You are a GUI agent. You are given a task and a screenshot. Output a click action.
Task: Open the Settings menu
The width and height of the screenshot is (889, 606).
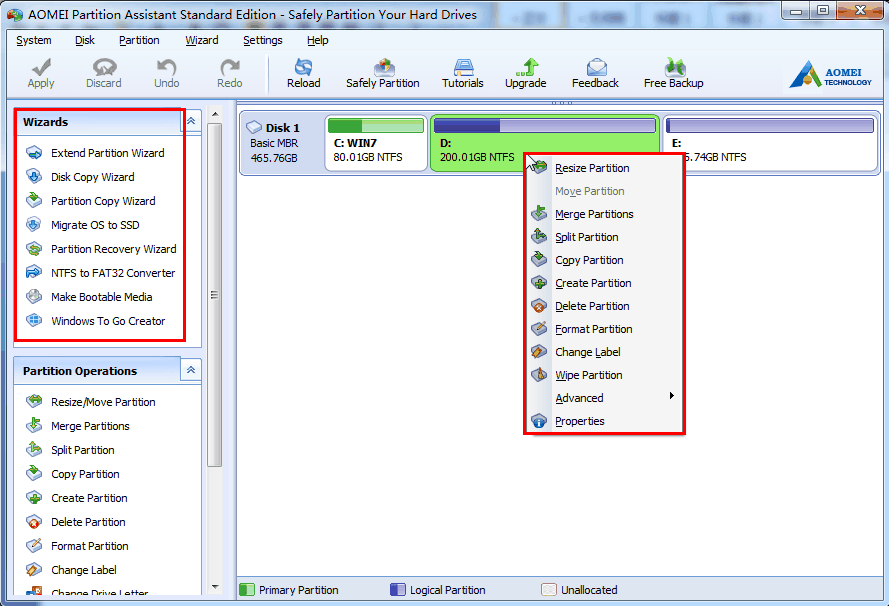(263, 40)
